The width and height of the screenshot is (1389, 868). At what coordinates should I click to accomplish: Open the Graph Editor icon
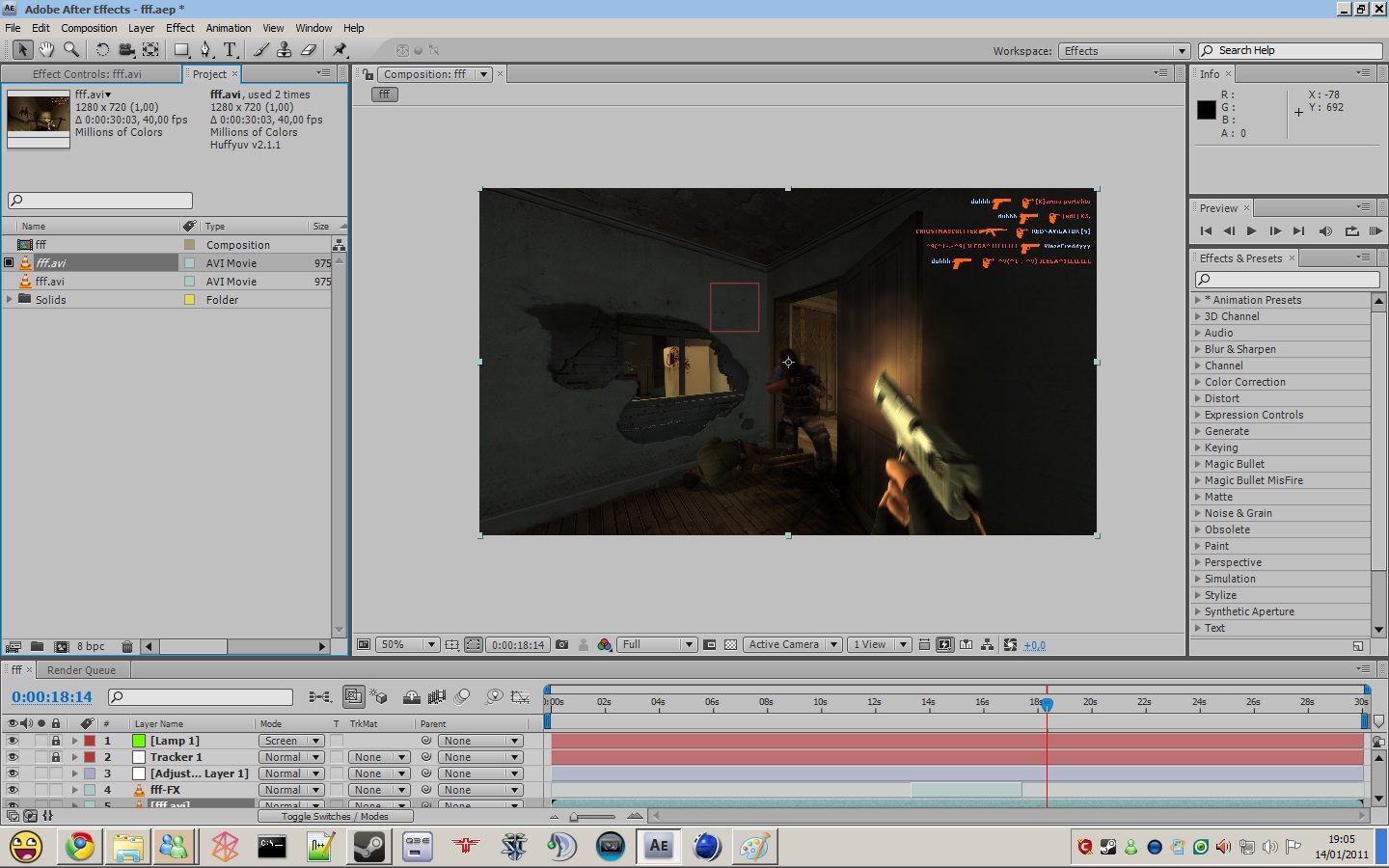[x=520, y=696]
